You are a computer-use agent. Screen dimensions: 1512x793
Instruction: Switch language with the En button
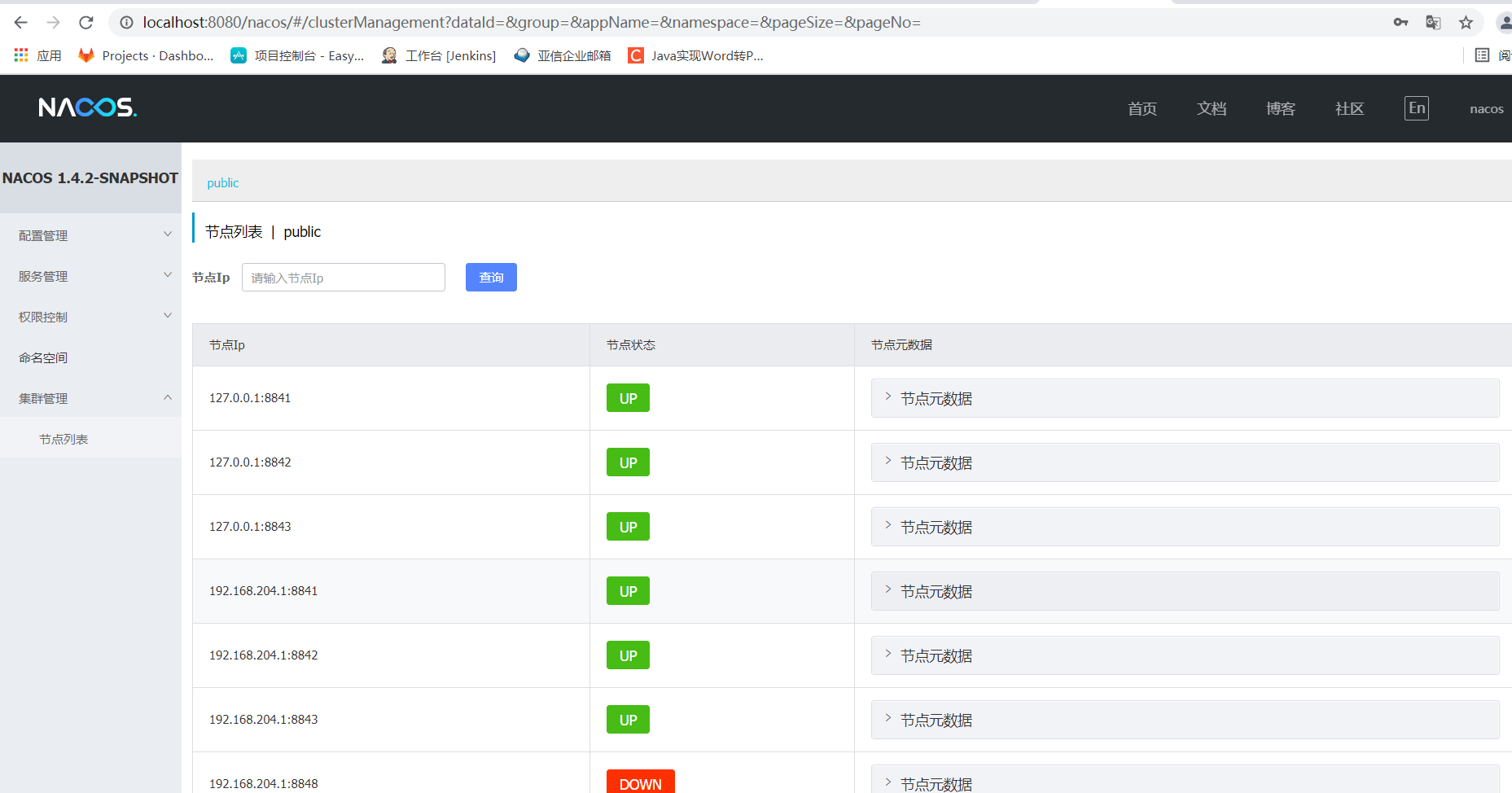(x=1417, y=108)
